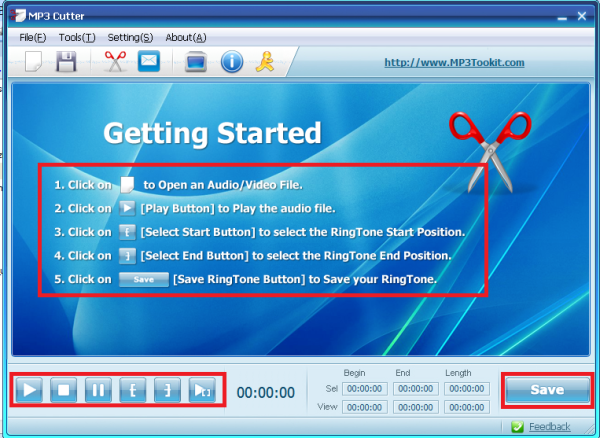Start playback with the Play button
The height and width of the screenshot is (438, 600).
(x=29, y=390)
